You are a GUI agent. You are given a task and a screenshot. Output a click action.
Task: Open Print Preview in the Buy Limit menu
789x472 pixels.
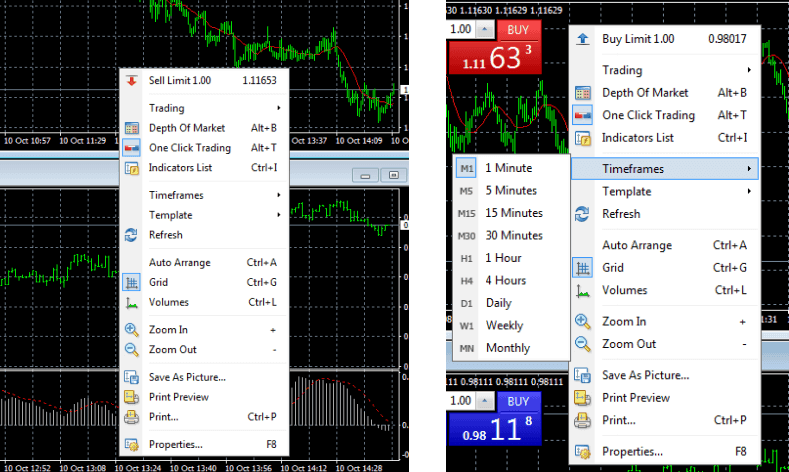coord(635,398)
